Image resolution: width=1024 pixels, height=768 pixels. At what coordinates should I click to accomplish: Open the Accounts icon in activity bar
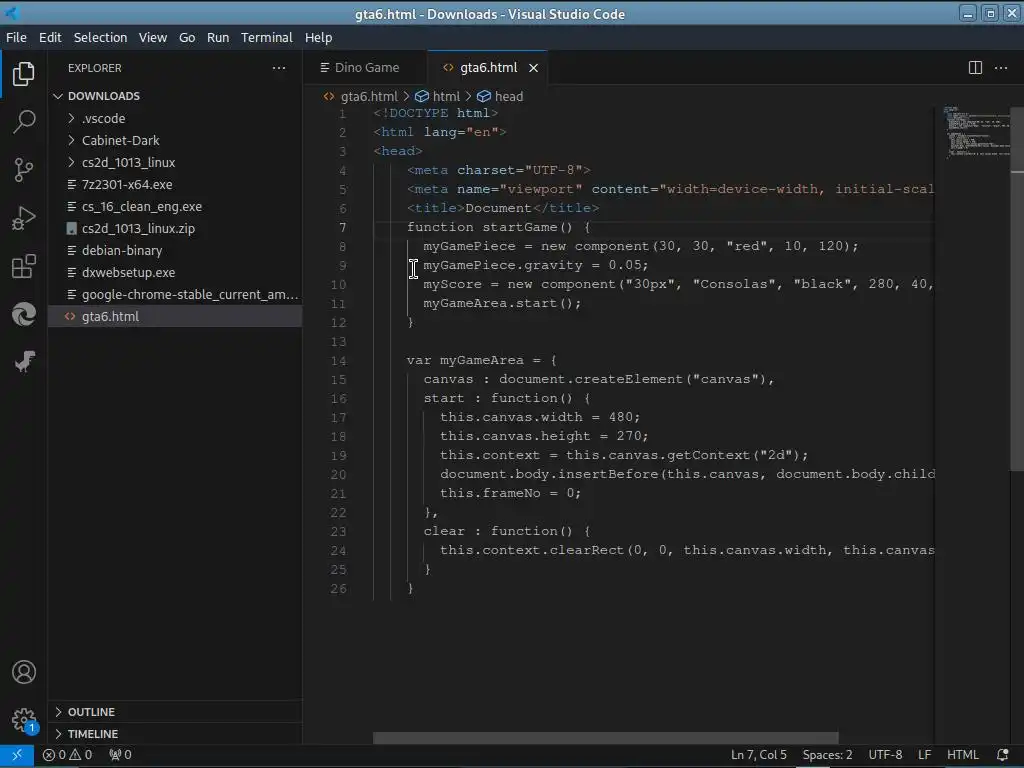point(24,672)
